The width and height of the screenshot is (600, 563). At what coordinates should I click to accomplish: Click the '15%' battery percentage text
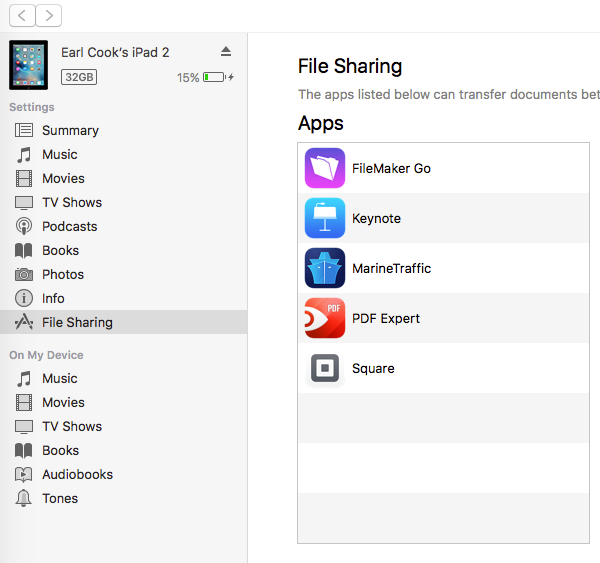(188, 78)
